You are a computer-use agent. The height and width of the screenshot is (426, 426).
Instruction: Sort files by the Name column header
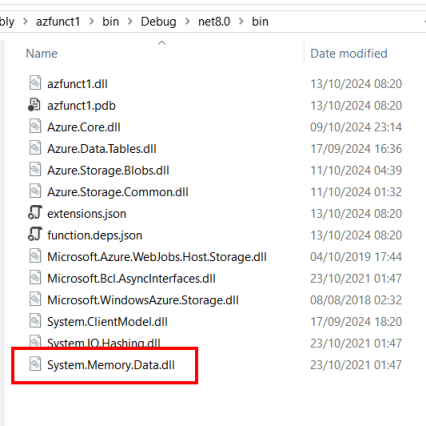click(x=42, y=53)
